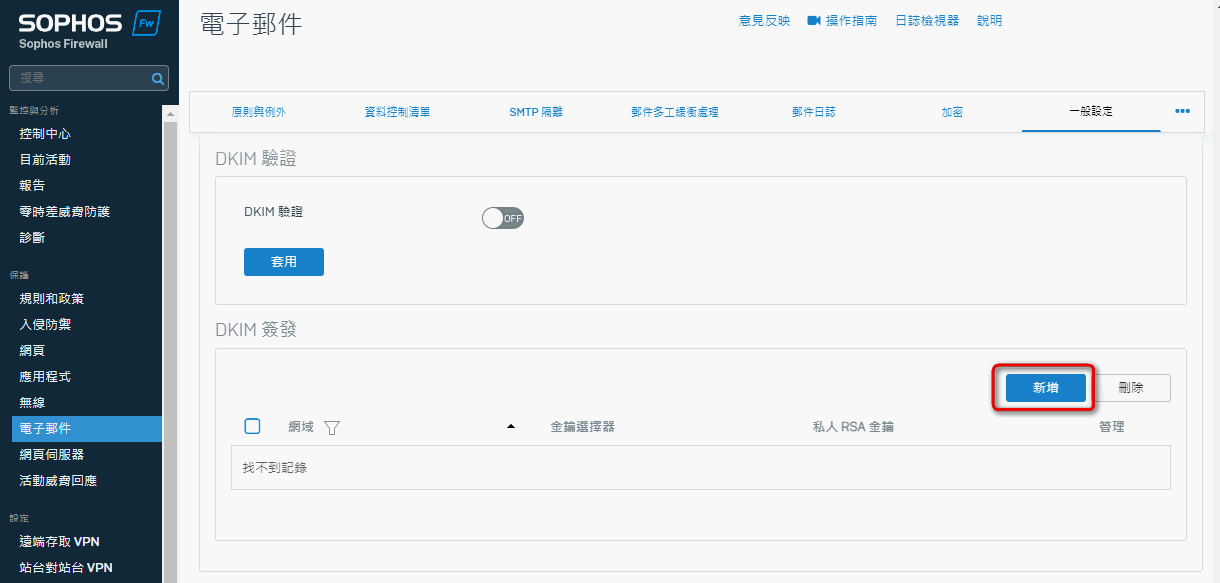Click the search magnifier icon in sidebar
Screen dimensions: 1220x583
[157, 78]
